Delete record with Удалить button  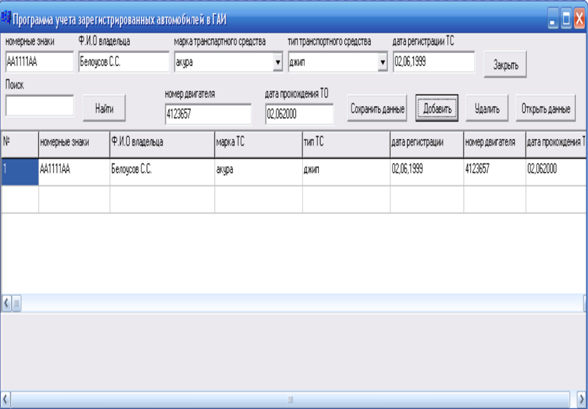pos(487,108)
